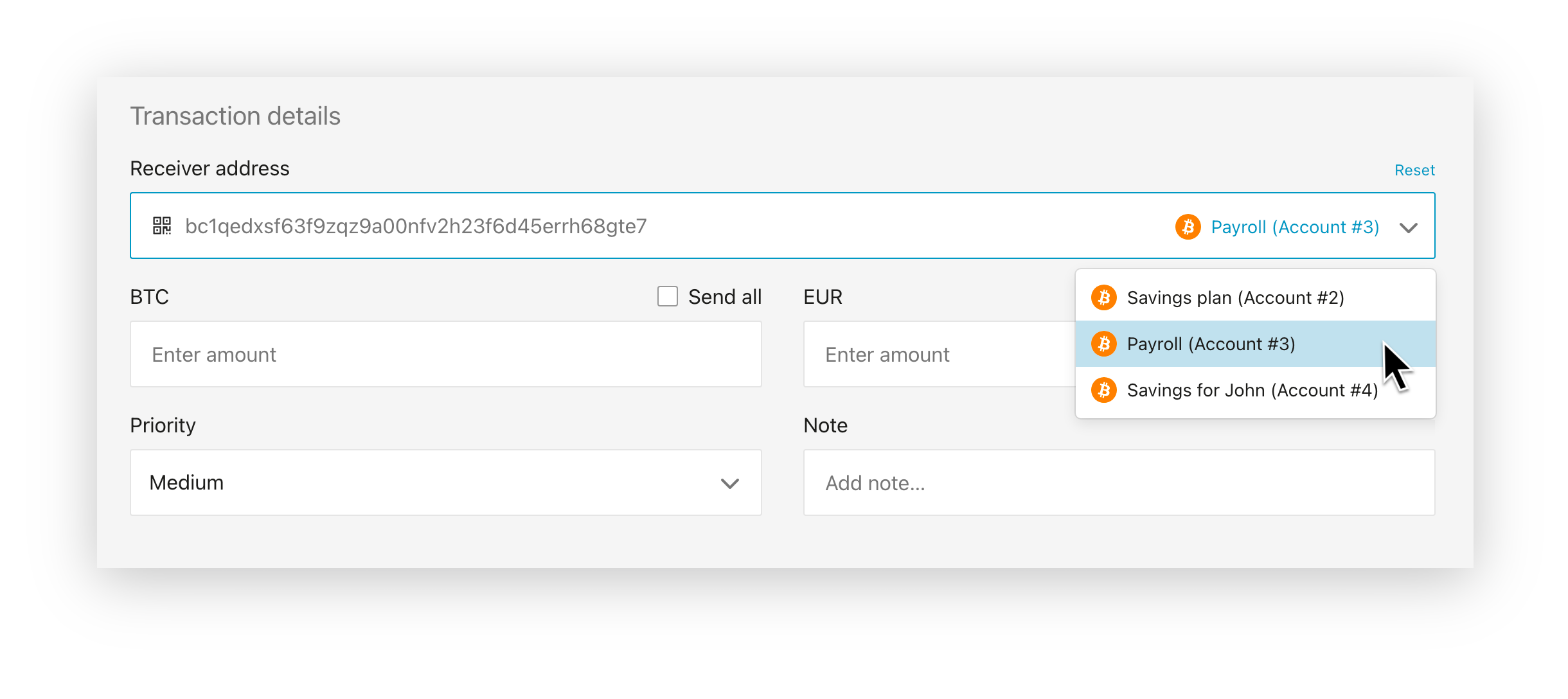Collapse the account selector chevron
The height and width of the screenshot is (699, 1568).
pyautogui.click(x=1408, y=227)
